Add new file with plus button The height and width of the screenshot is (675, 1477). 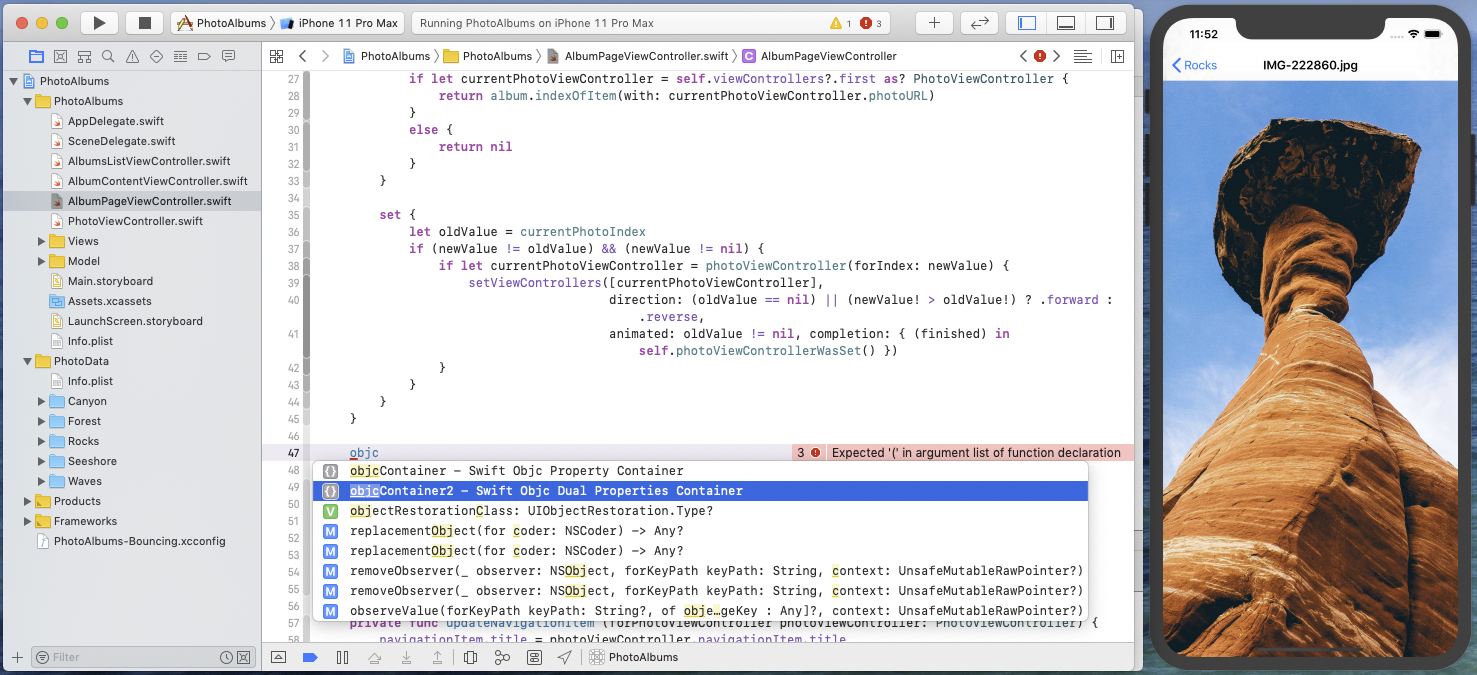click(x=16, y=657)
